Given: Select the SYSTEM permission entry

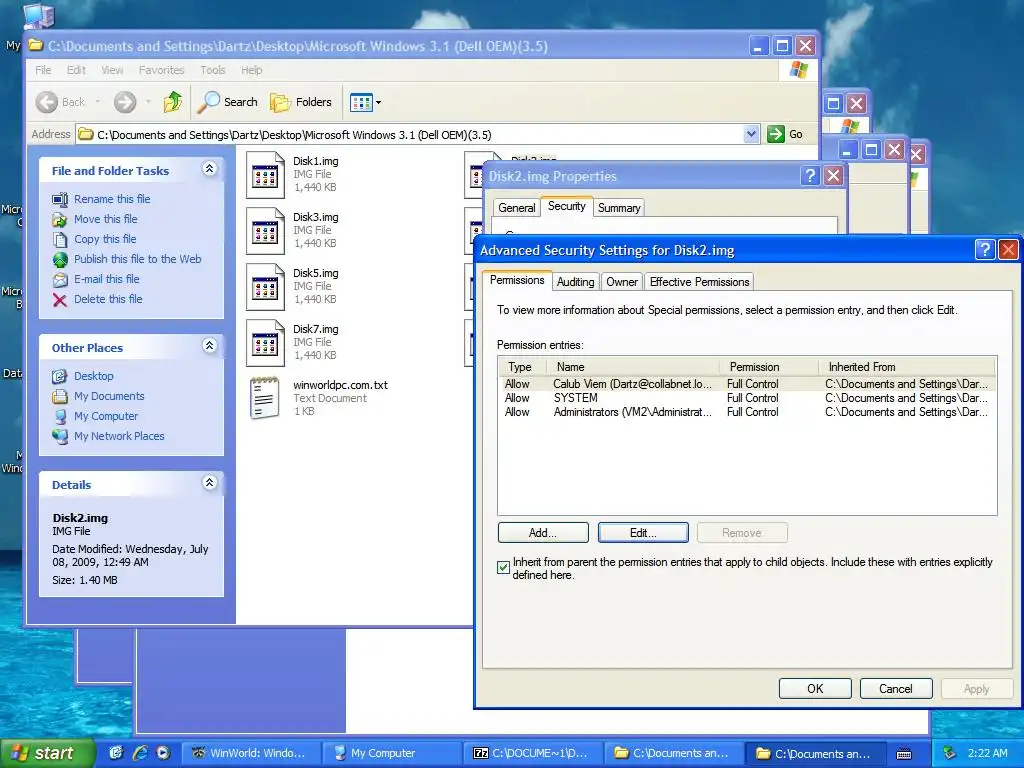Looking at the screenshot, I should point(747,398).
